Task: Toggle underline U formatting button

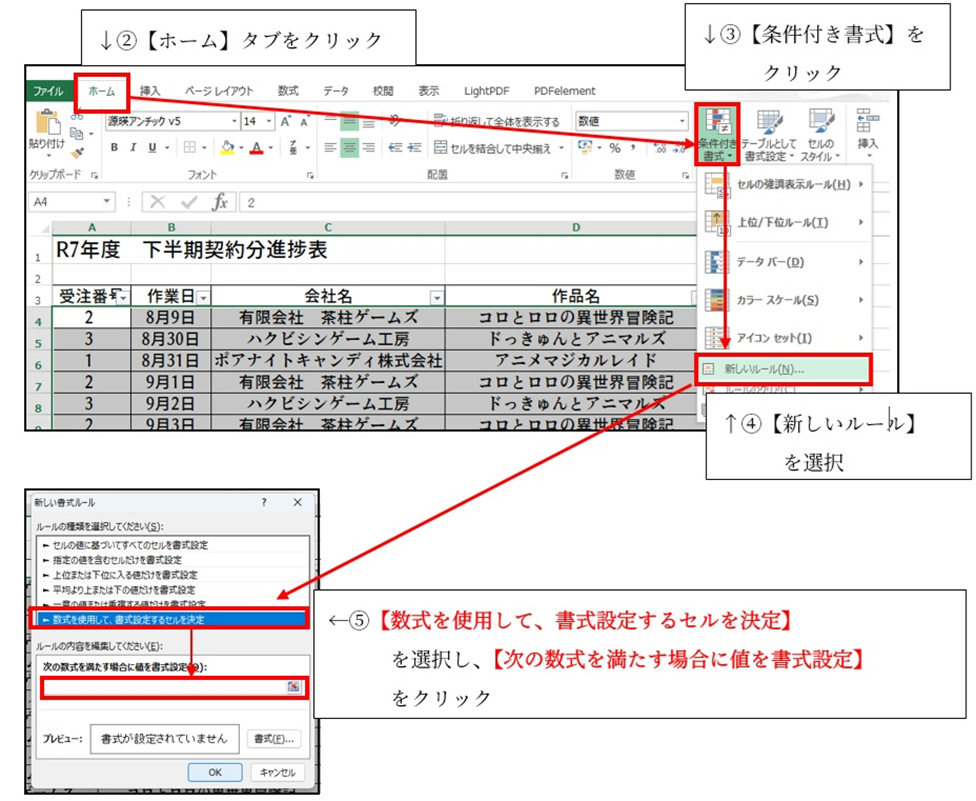Action: (152, 148)
